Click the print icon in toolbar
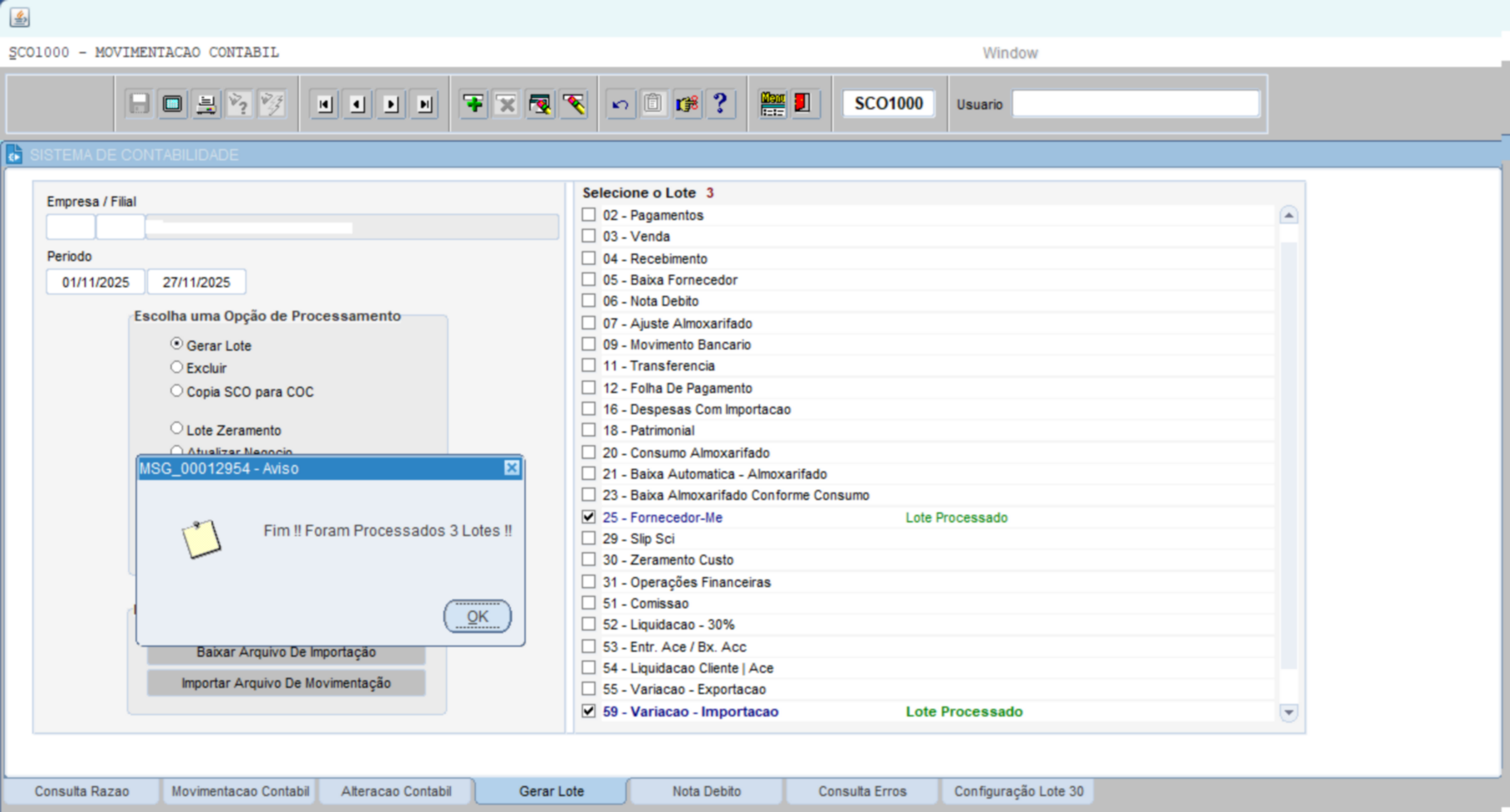This screenshot has height=812, width=1510. pos(205,104)
